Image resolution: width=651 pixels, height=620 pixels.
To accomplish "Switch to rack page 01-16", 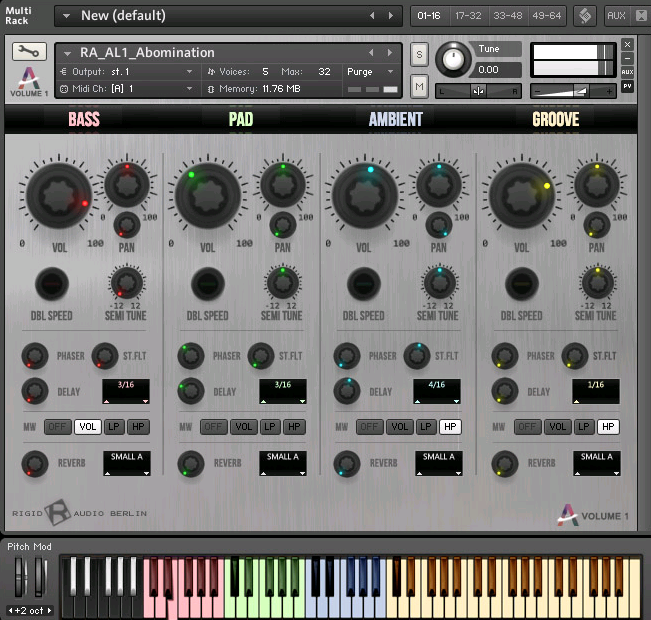I will click(x=429, y=16).
